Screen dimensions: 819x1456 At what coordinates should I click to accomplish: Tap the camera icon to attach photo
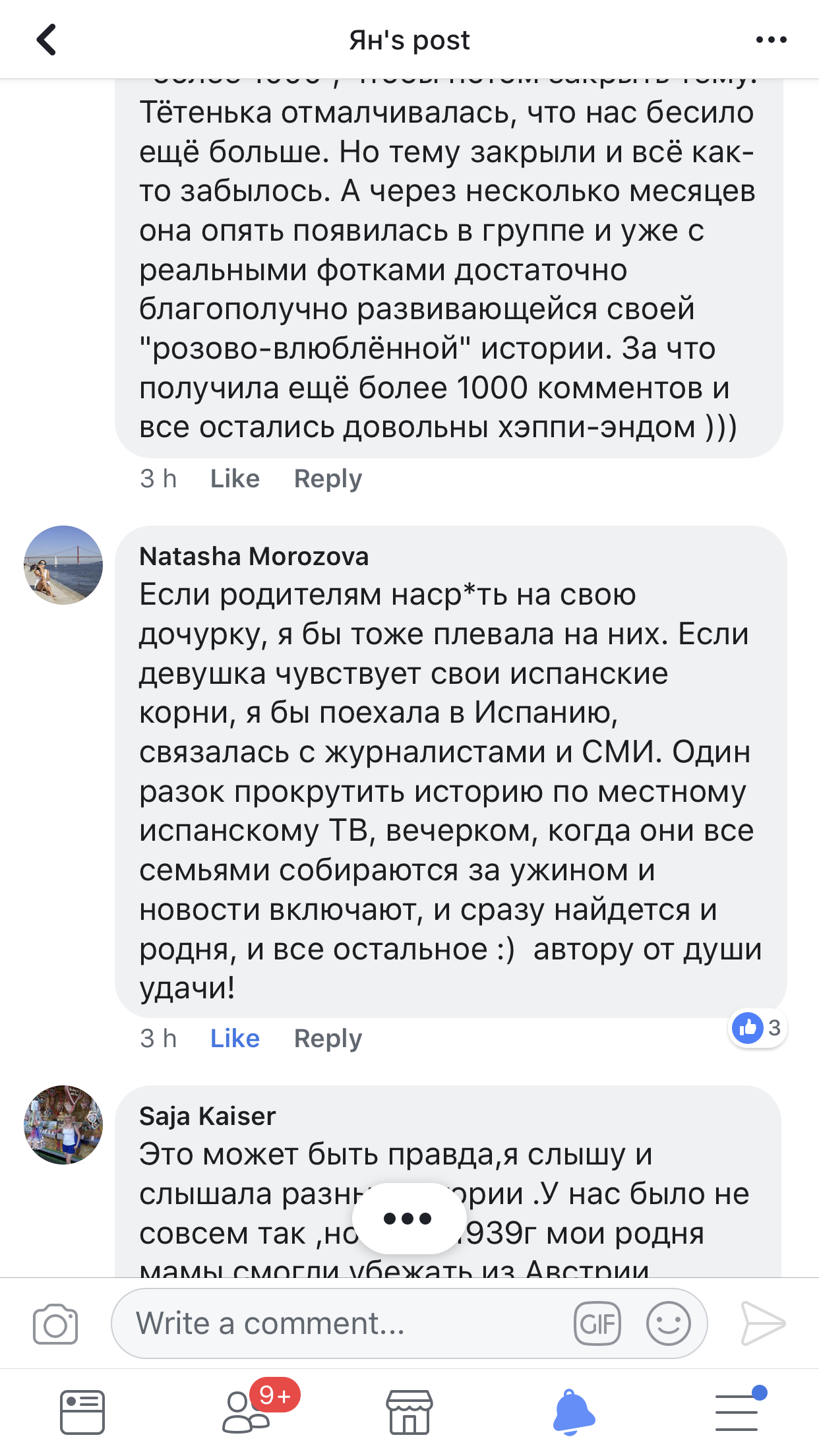[55, 1323]
